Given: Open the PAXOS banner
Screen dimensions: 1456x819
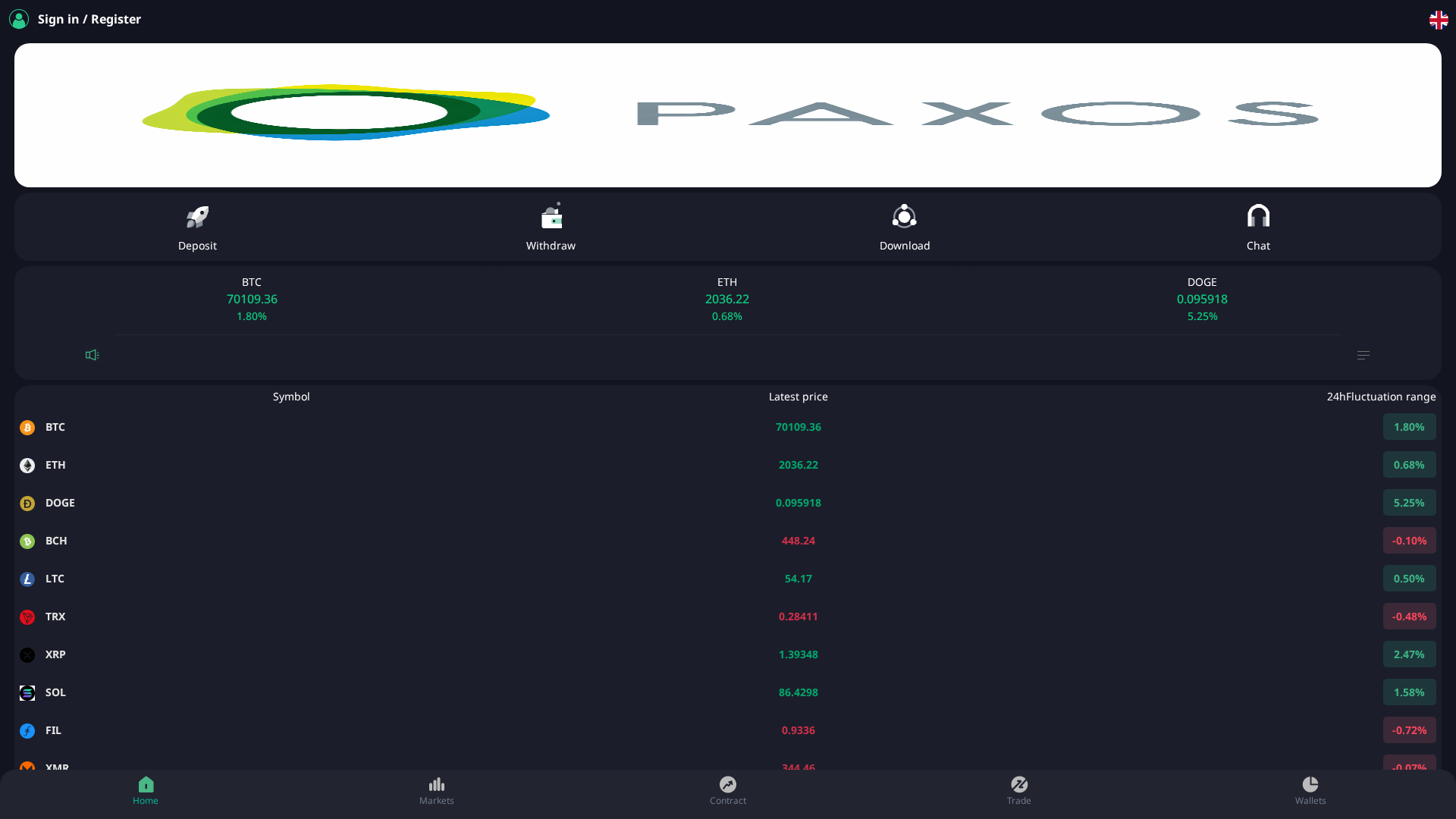Looking at the screenshot, I should [x=728, y=115].
